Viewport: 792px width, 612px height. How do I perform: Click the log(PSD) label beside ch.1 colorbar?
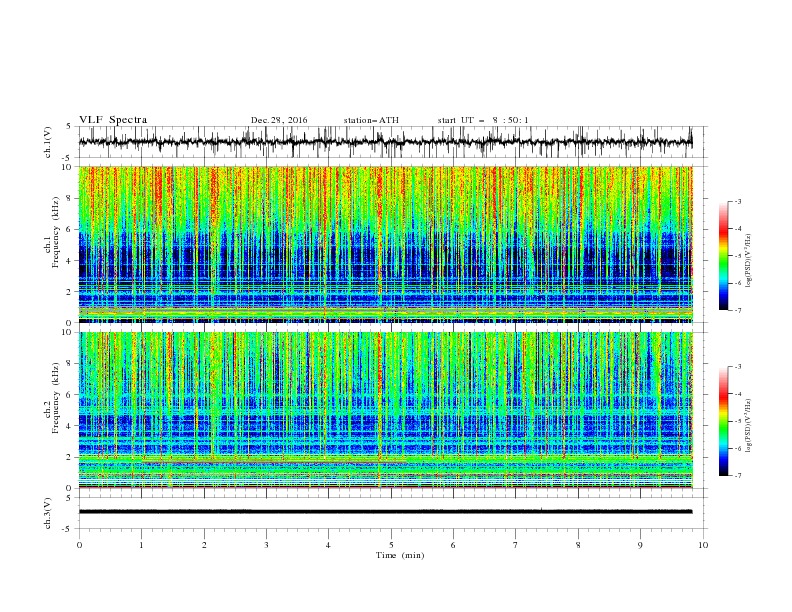coord(748,261)
